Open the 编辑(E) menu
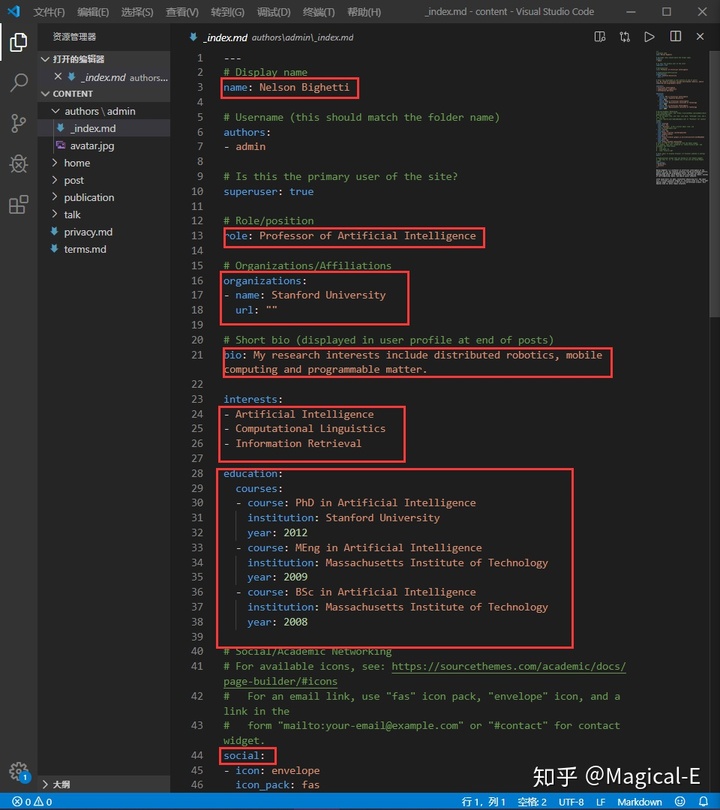Viewport: 720px width, 810px height. (93, 12)
